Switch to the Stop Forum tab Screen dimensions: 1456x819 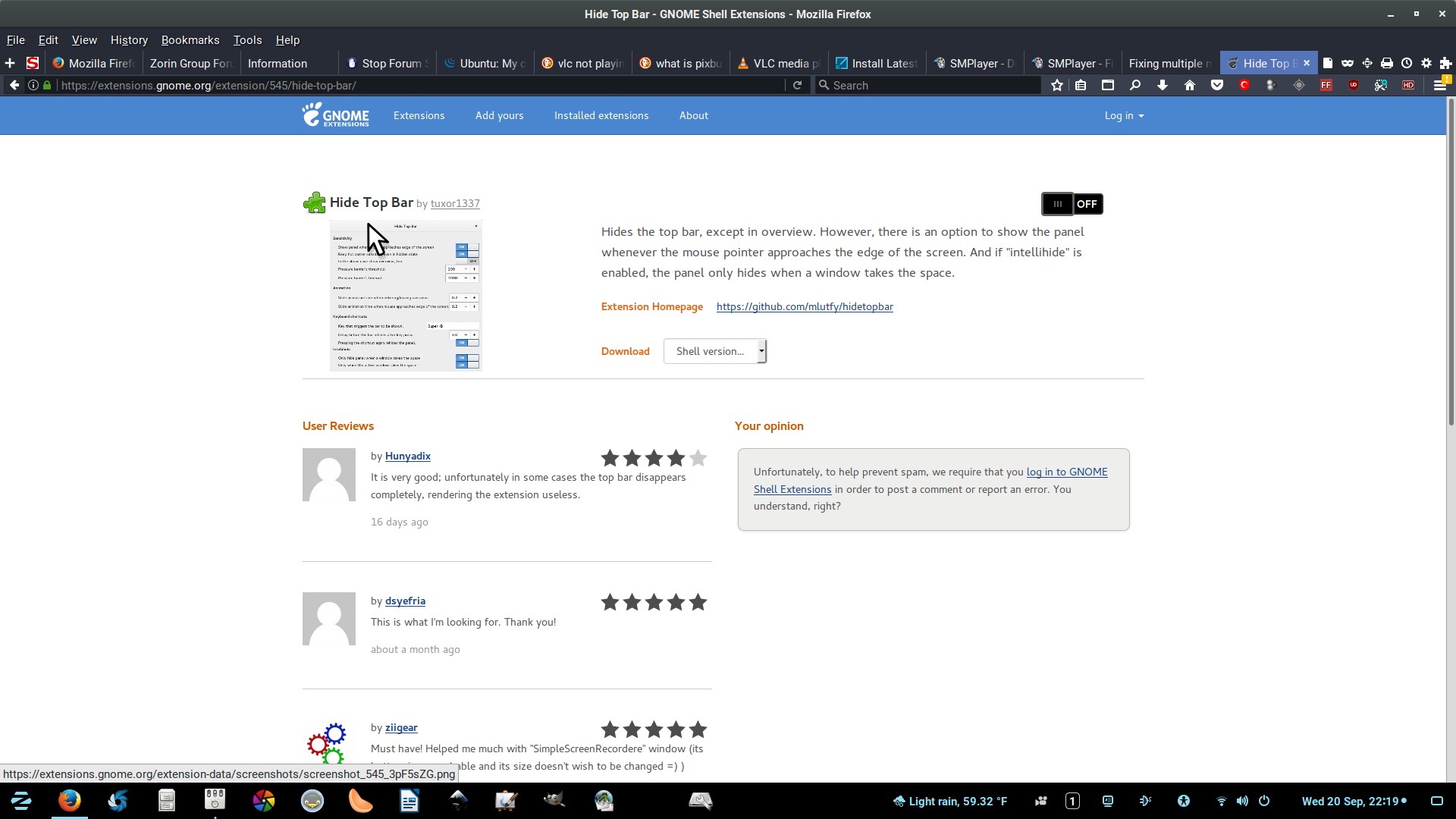tap(388, 63)
